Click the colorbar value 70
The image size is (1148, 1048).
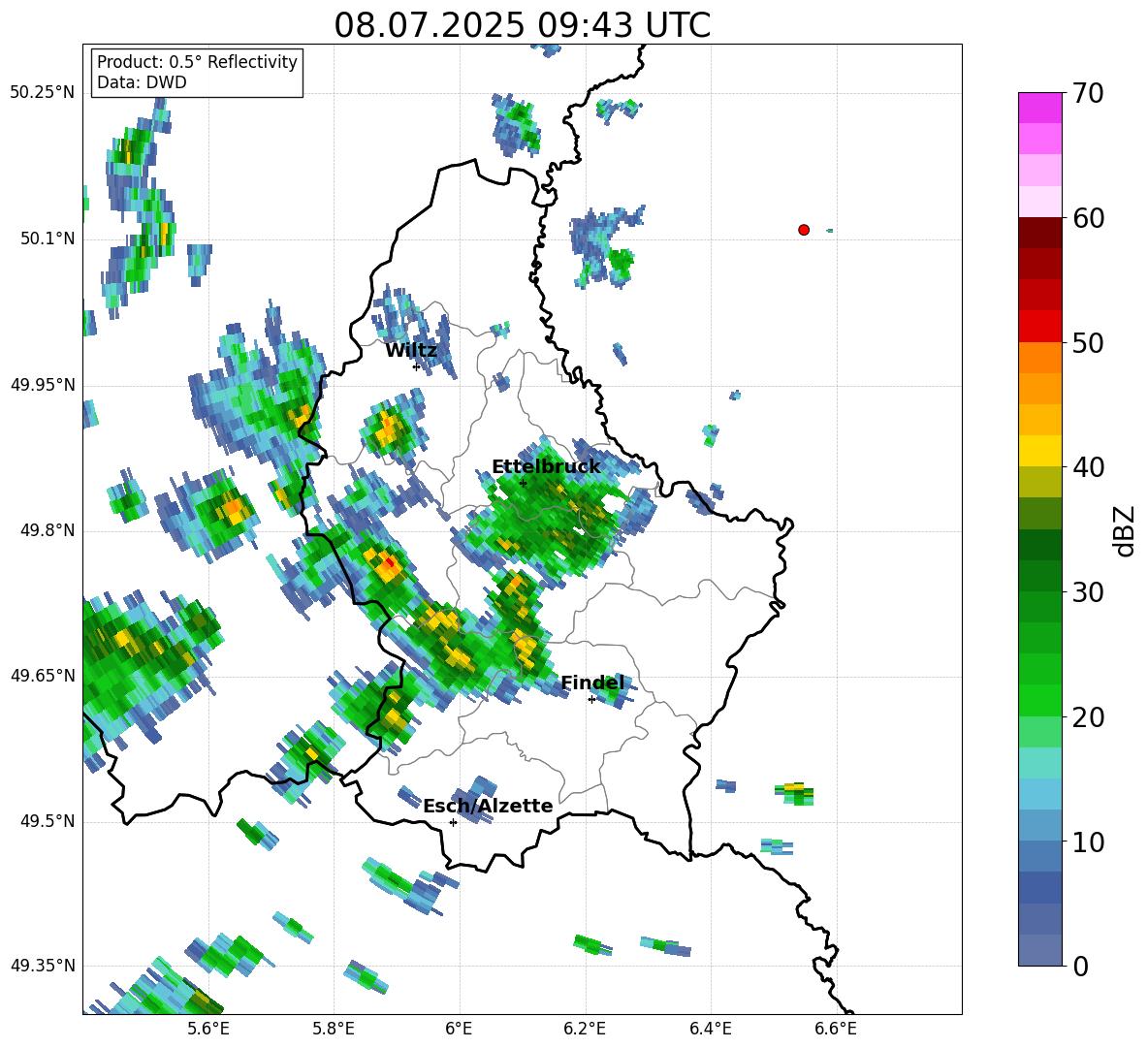coord(1088,93)
